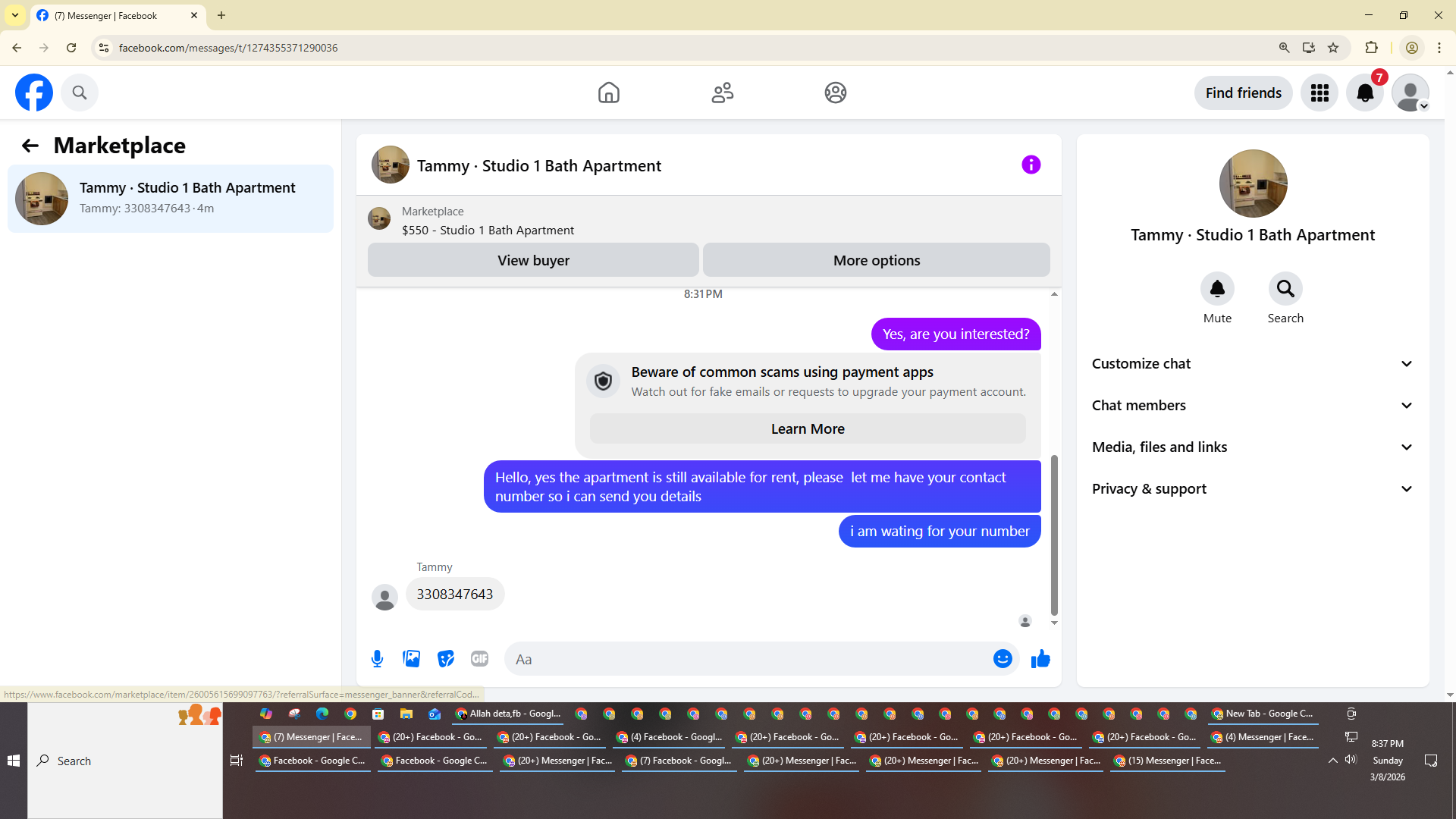This screenshot has width=1456, height=819.
Task: Open the Facebook apps grid menu
Action: (x=1319, y=93)
